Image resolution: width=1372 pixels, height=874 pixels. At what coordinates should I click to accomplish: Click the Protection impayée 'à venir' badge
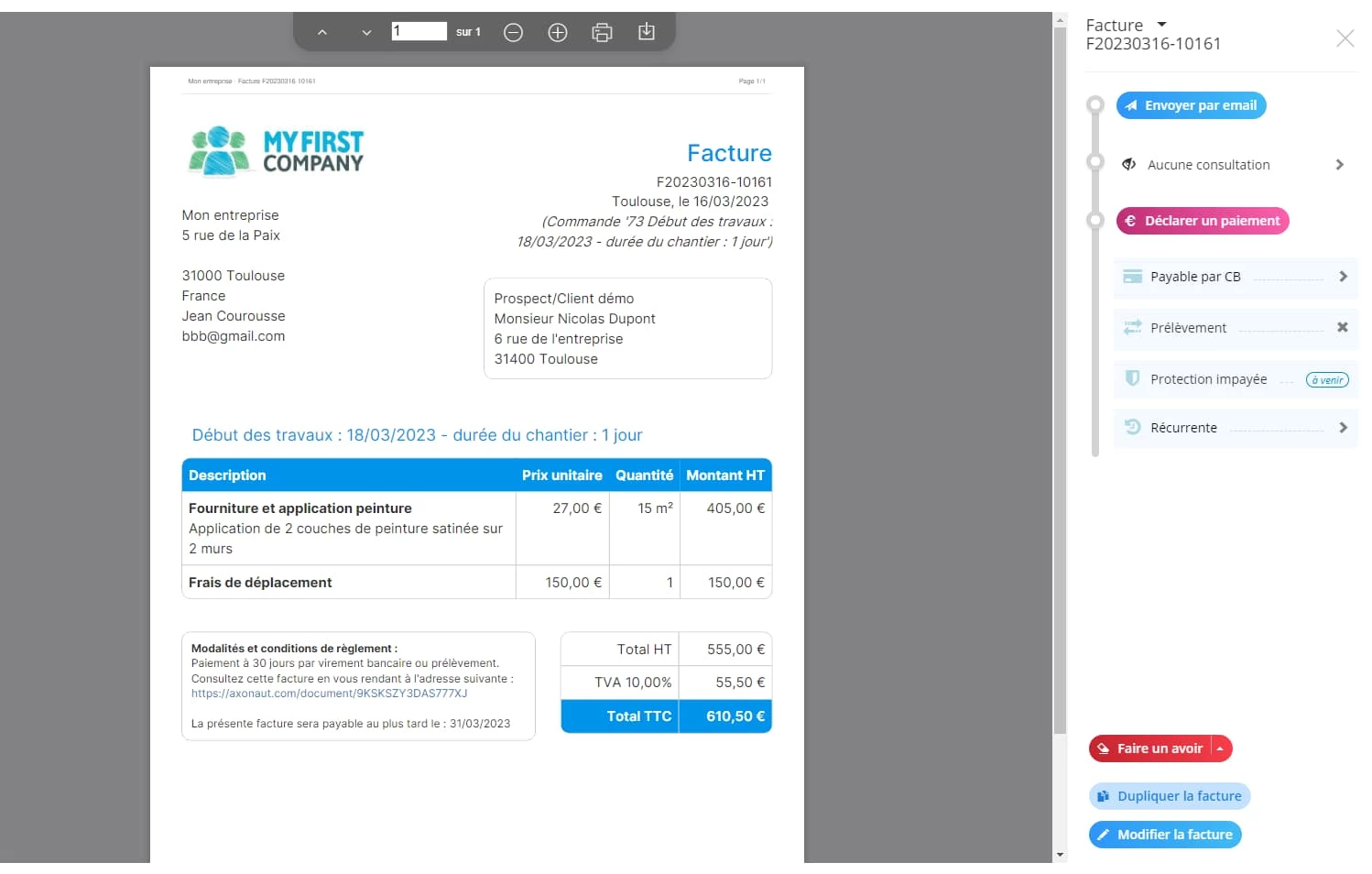pos(1326,380)
